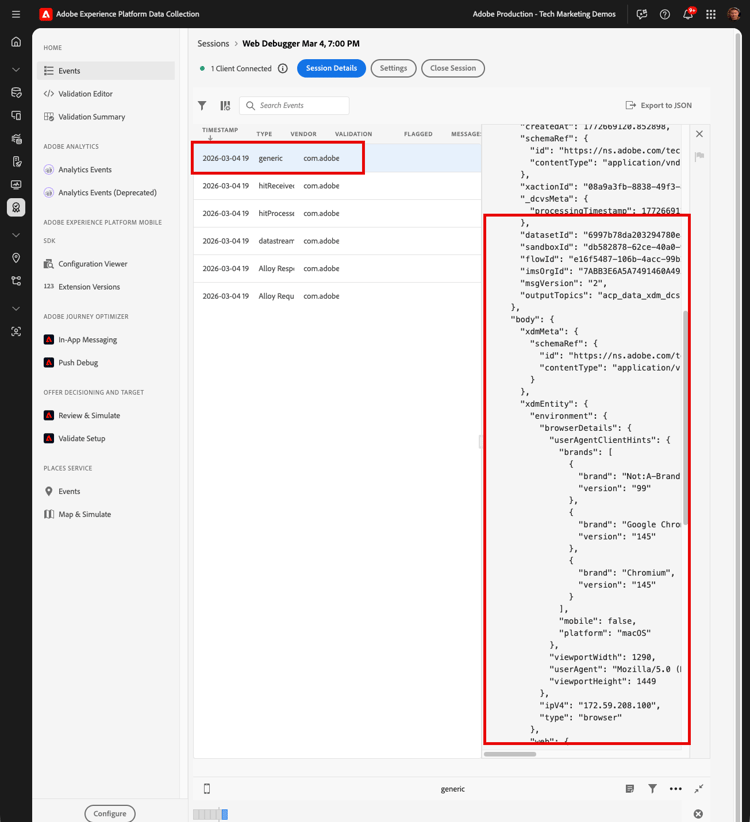Open the timeline more options ellipsis

[676, 788]
